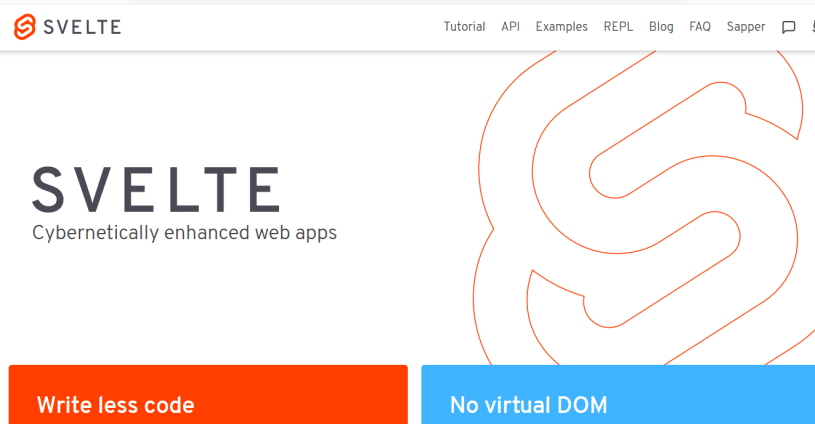Open the chat speech bubble icon

tap(788, 28)
